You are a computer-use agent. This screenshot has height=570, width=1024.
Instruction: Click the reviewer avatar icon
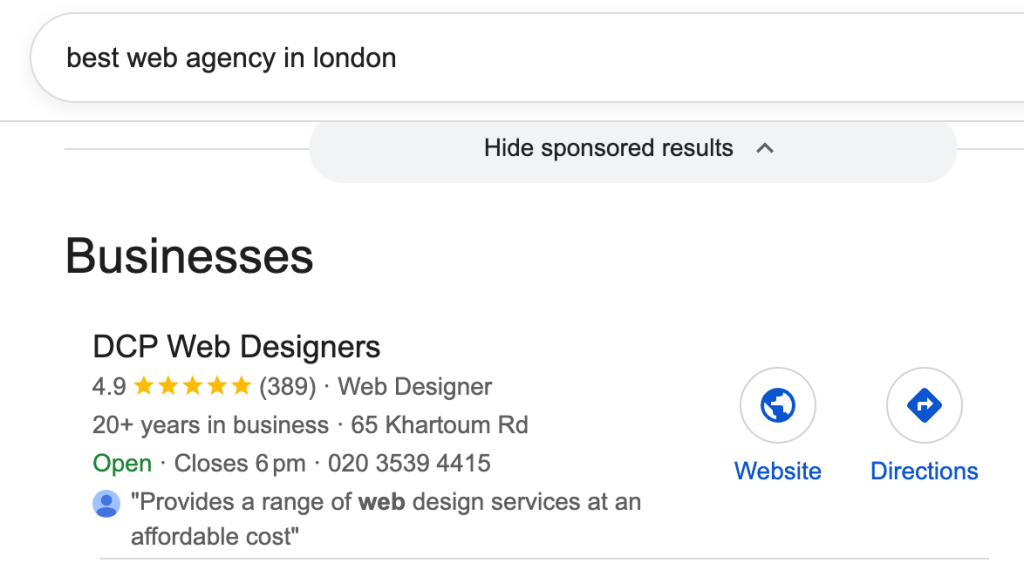[106, 504]
